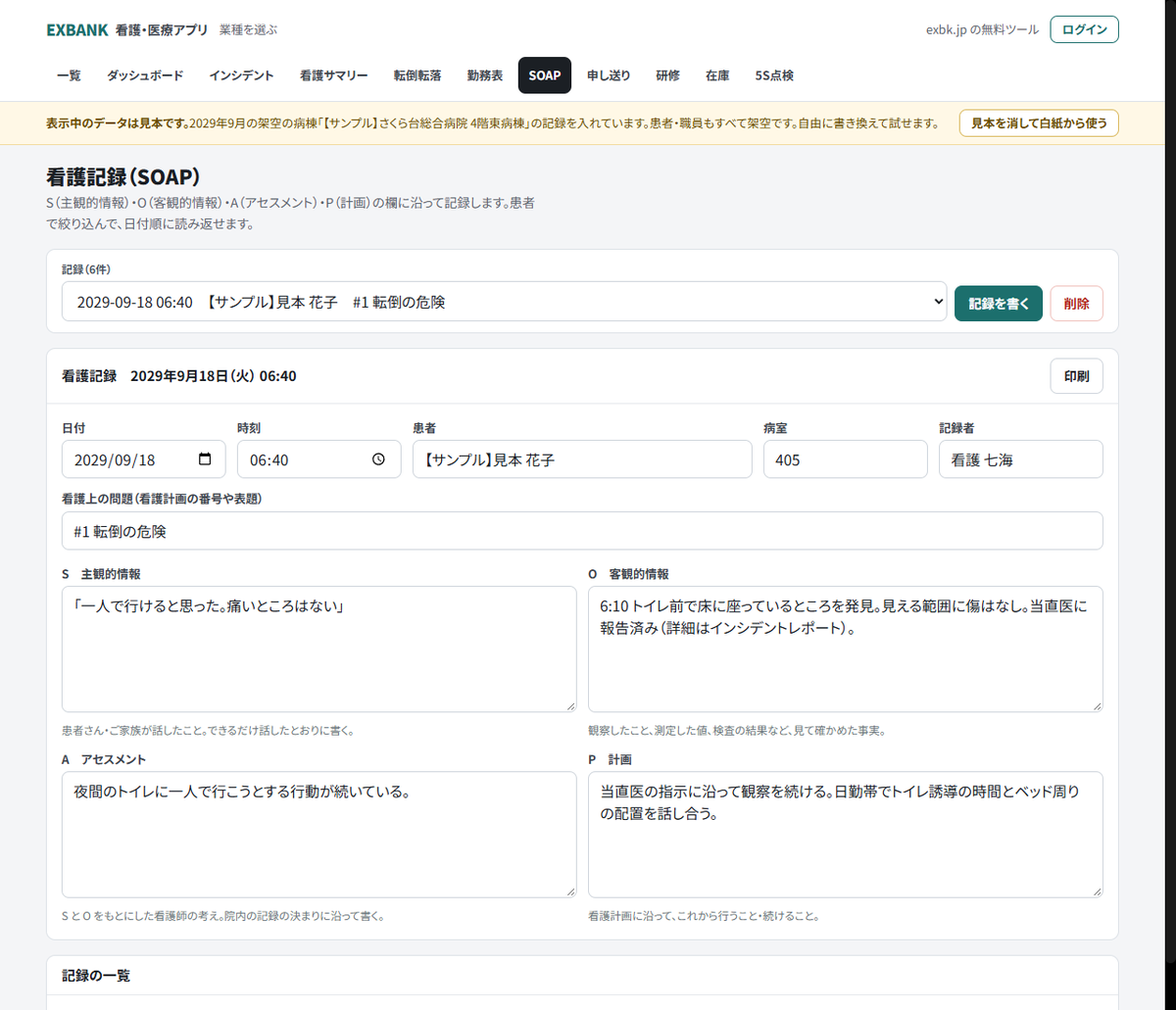The image size is (1176, 1010).
Task: Click the 患者 name field
Action: [x=582, y=459]
